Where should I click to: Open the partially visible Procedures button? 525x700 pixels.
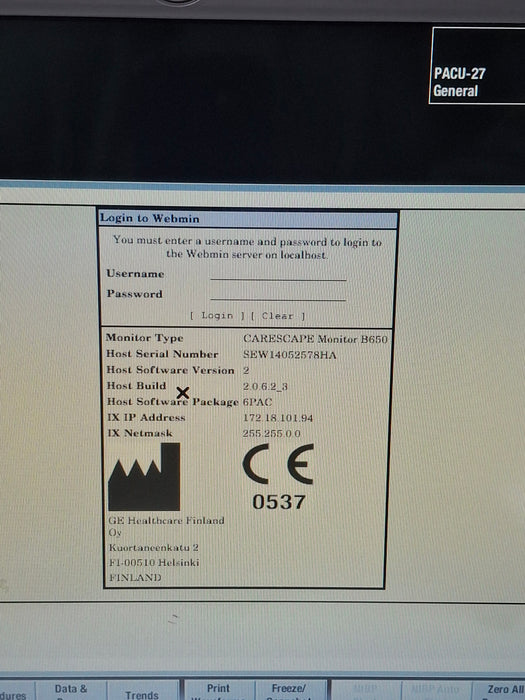(x=17, y=691)
